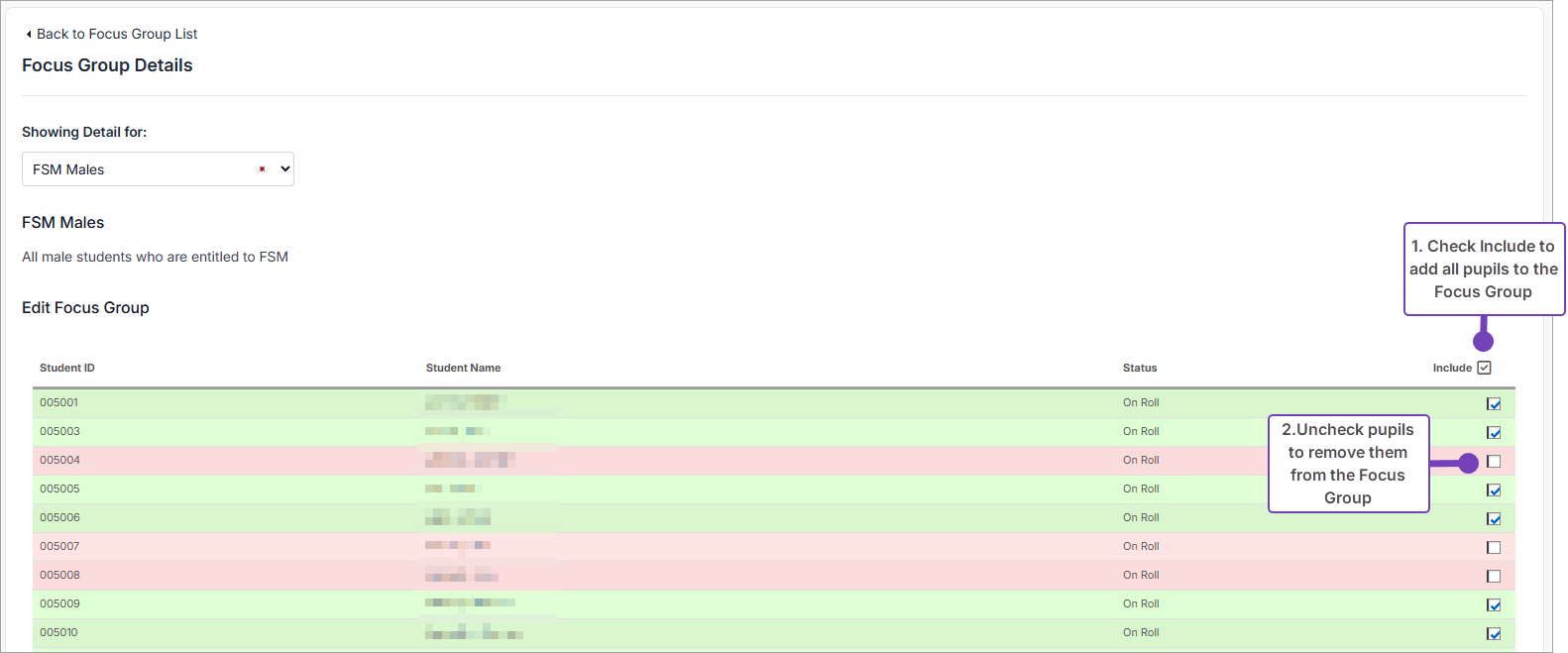Click the Back to Focus Group List link
This screenshot has height=653, width=1568.
(x=116, y=34)
